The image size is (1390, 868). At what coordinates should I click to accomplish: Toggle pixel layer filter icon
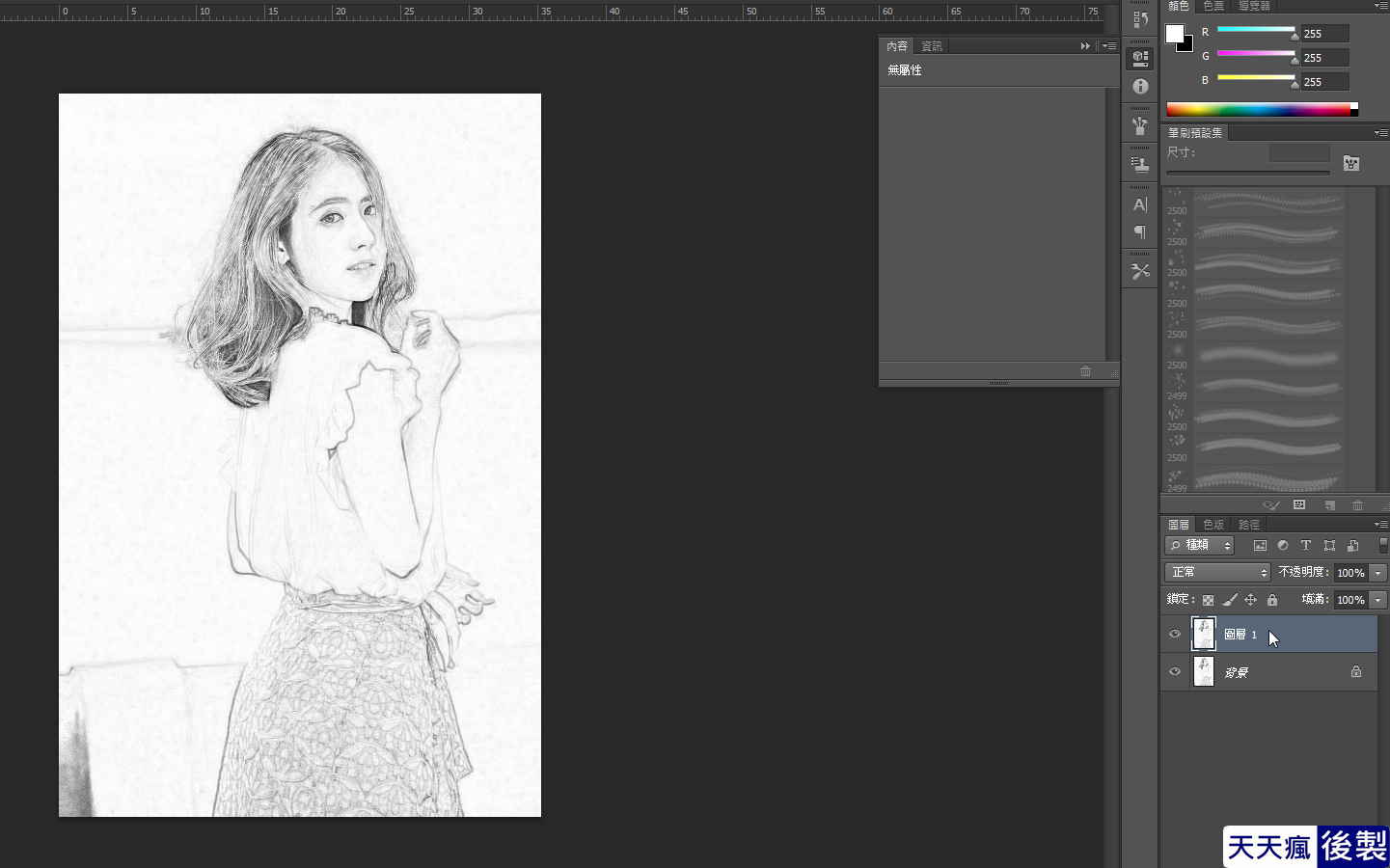pyautogui.click(x=1260, y=545)
